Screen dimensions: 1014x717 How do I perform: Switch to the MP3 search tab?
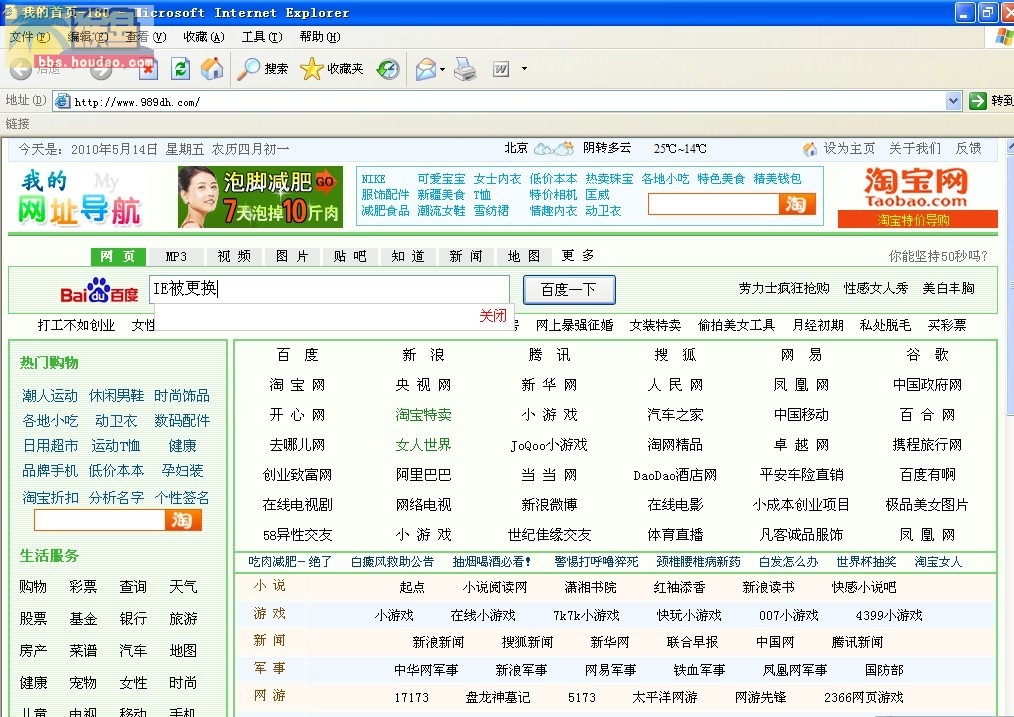tap(176, 257)
